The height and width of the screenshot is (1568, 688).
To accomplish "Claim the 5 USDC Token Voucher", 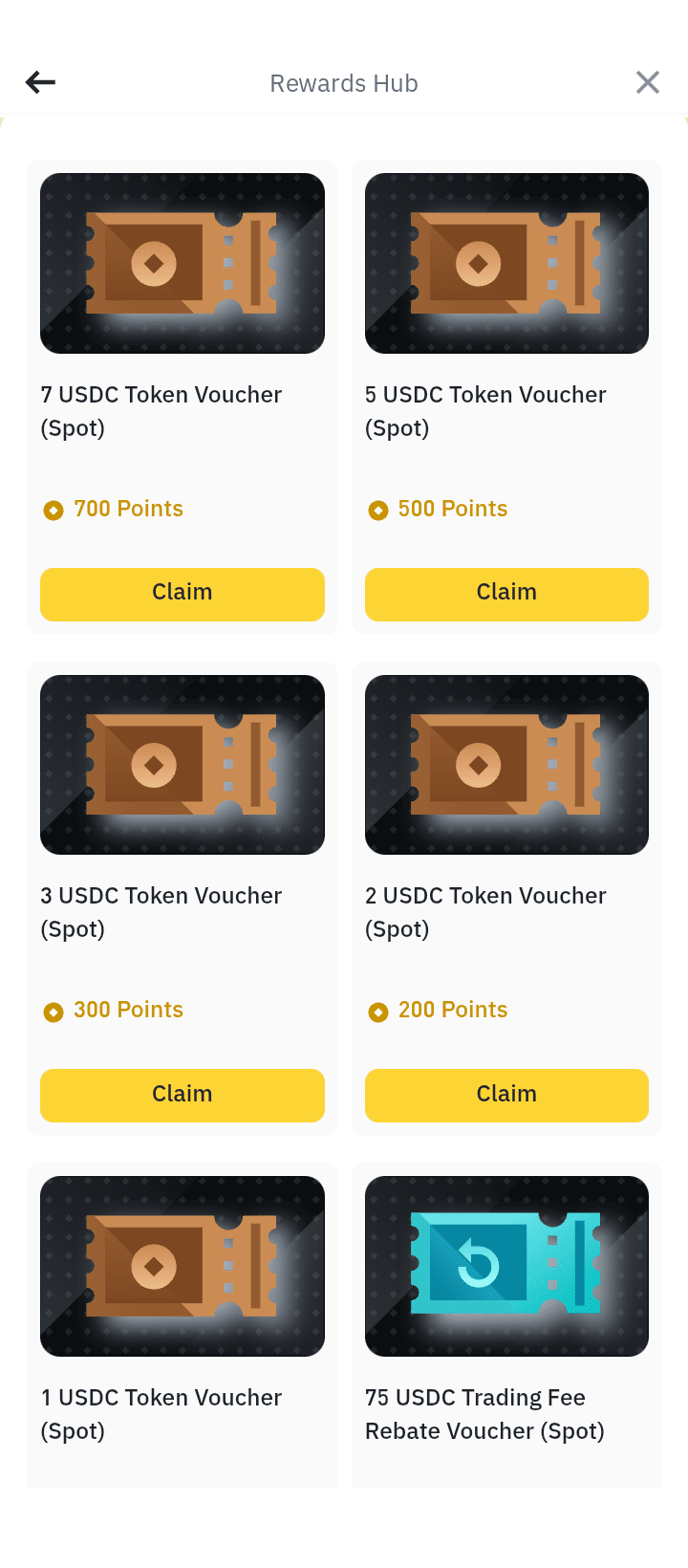I will point(506,594).
